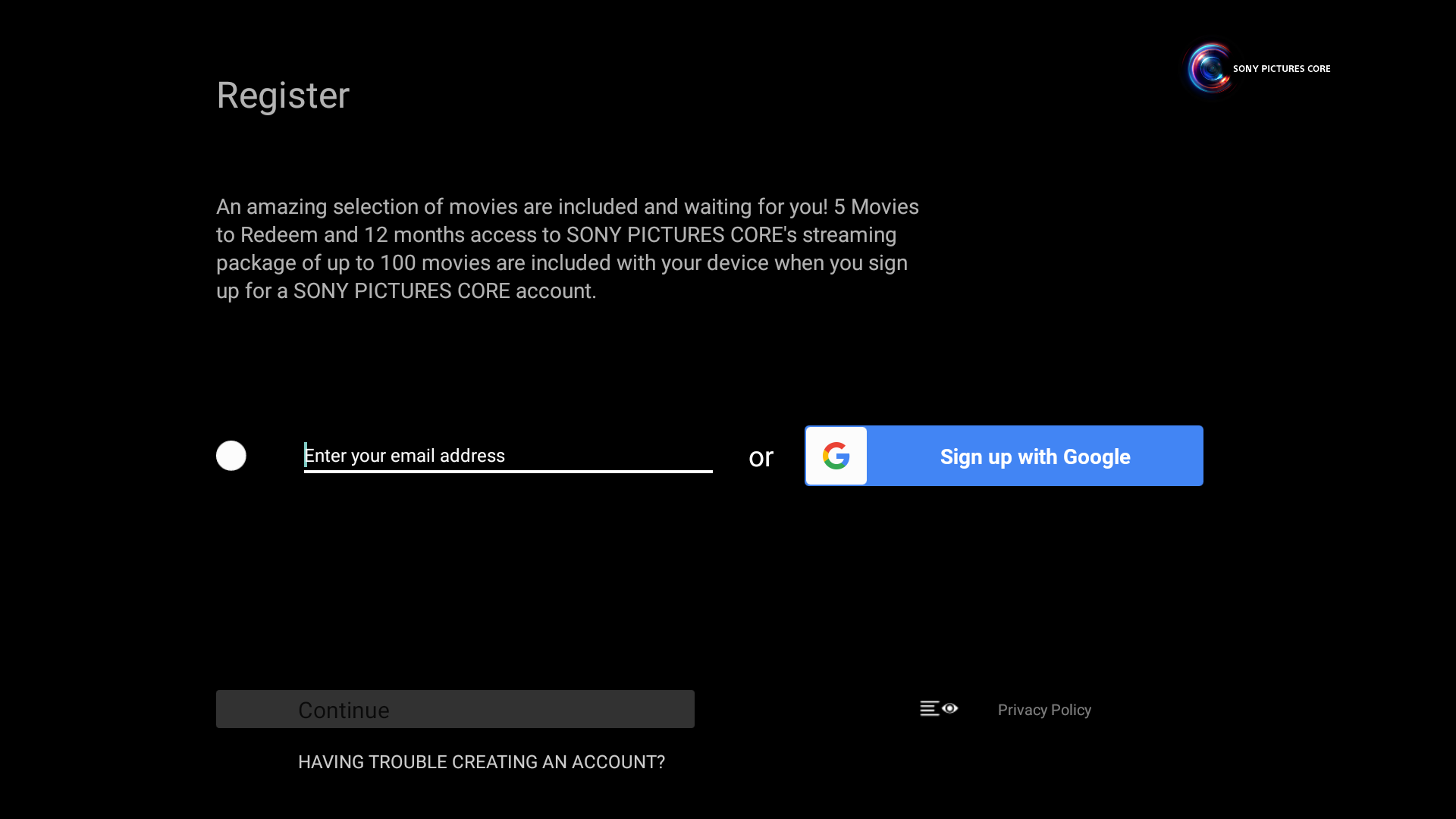The height and width of the screenshot is (819, 1456).
Task: Select the white radio circle beside email
Action: 231,456
